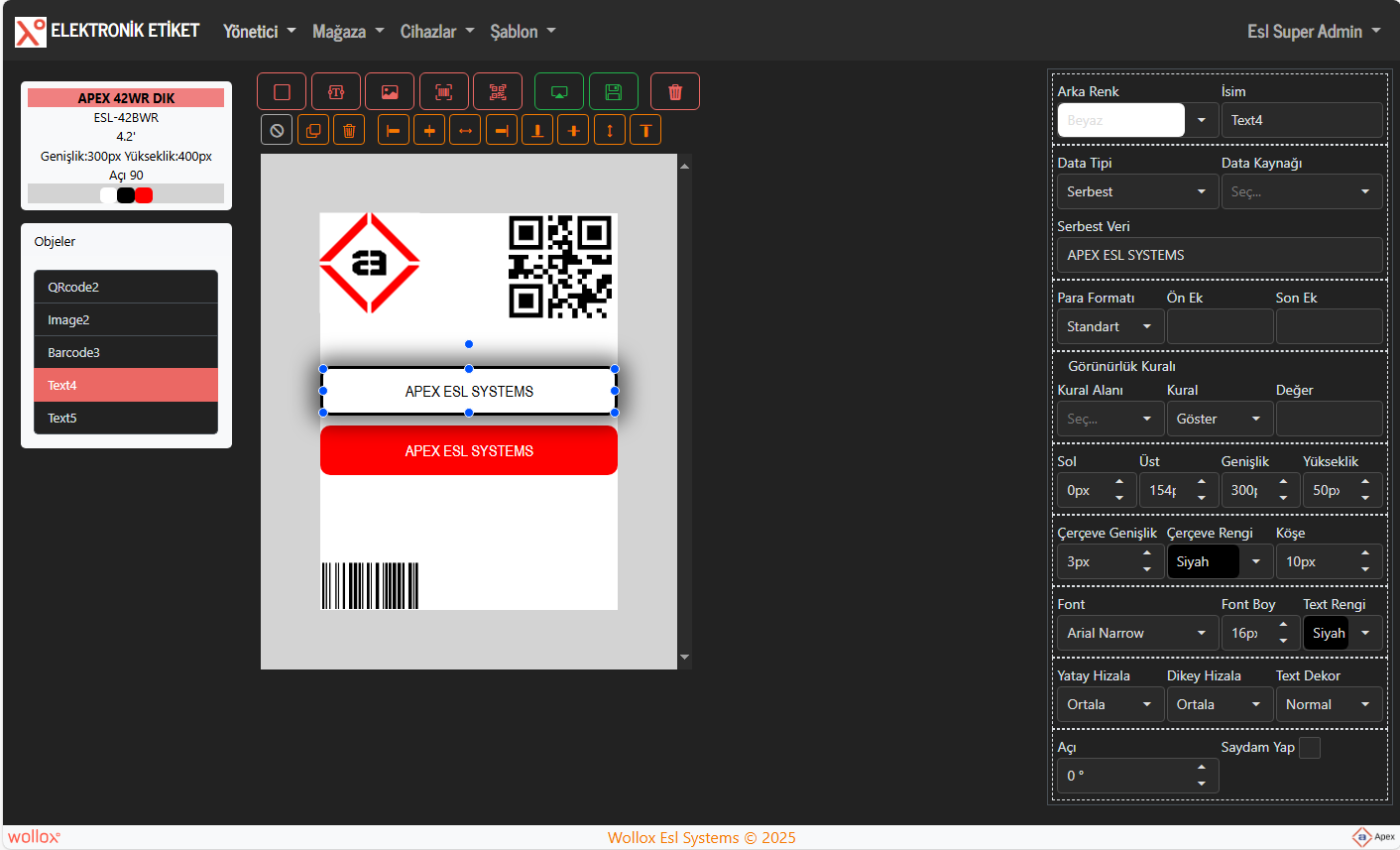Increase the Açı angle stepper
The image size is (1400, 850).
1202,769
